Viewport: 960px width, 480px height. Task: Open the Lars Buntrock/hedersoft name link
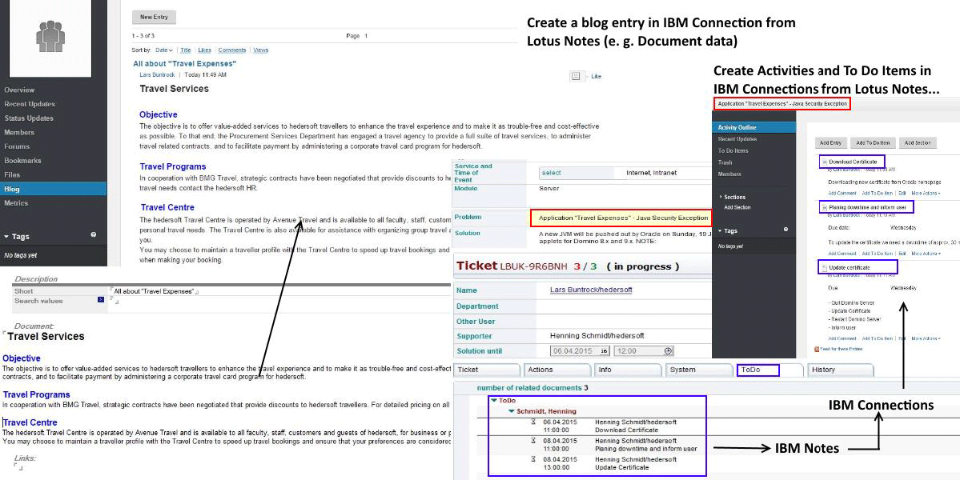[x=593, y=290]
